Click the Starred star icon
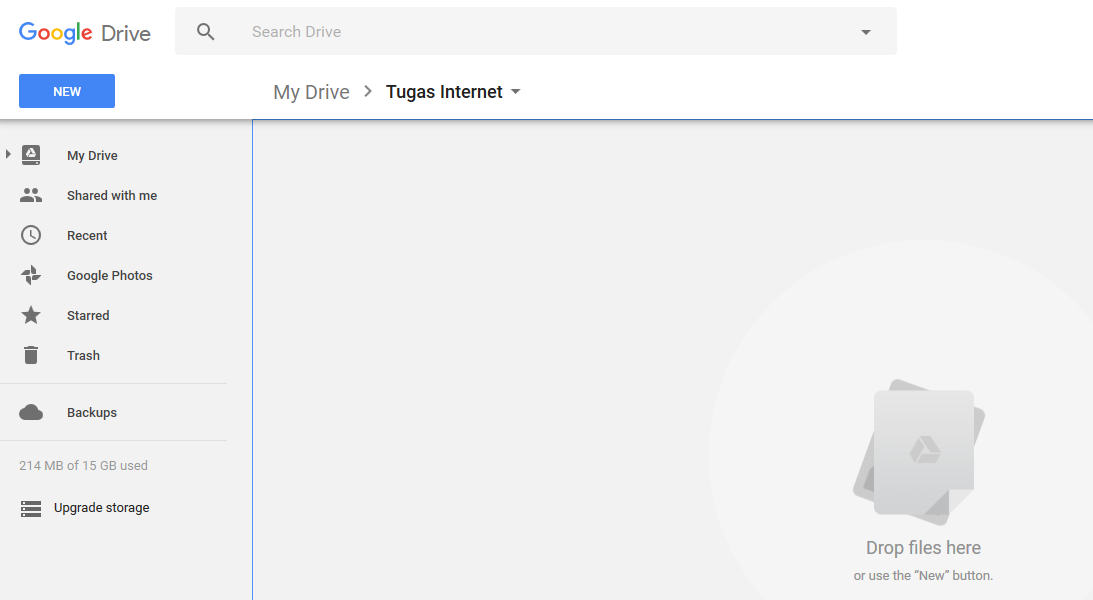This screenshot has width=1093, height=600. click(x=31, y=315)
